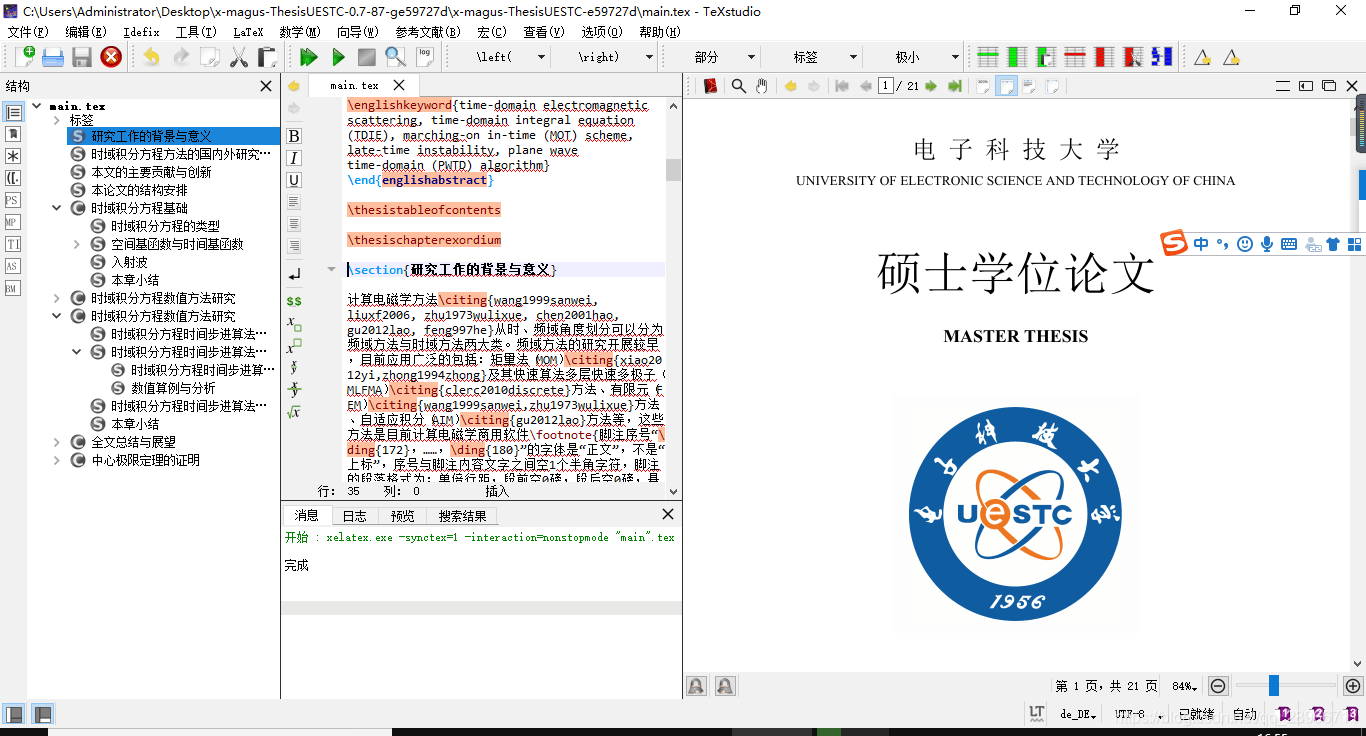The height and width of the screenshot is (736, 1366).
Task: Click the Stop compile square icon
Action: click(367, 57)
